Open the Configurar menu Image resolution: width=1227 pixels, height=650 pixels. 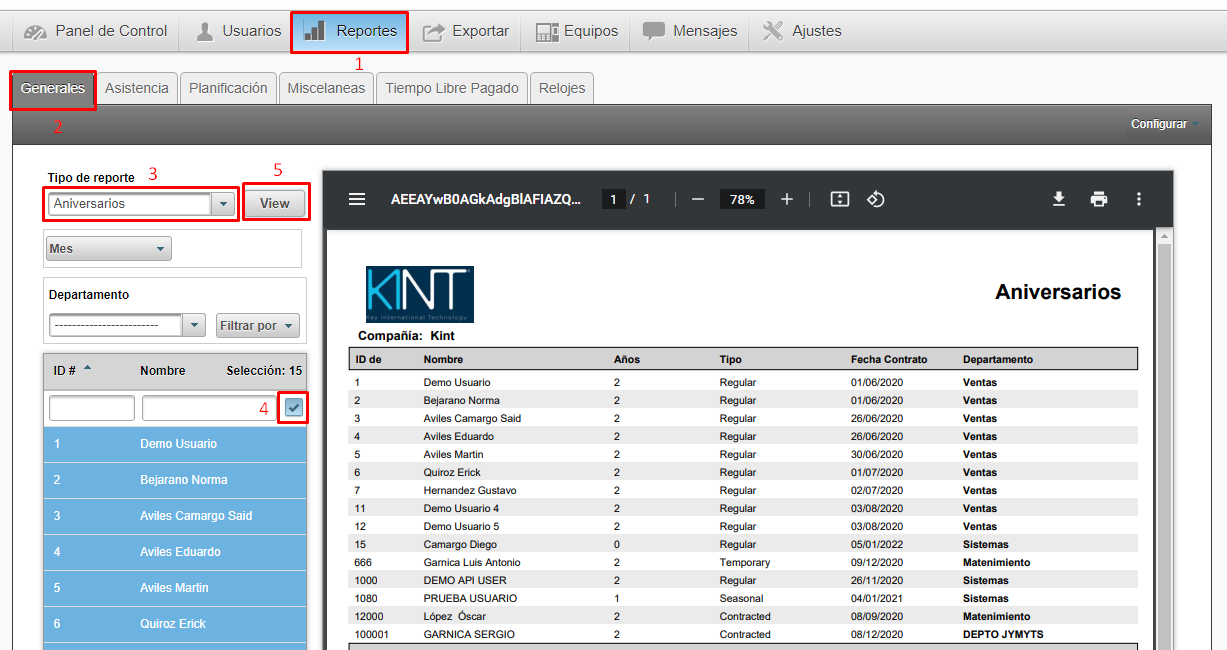pos(1164,124)
